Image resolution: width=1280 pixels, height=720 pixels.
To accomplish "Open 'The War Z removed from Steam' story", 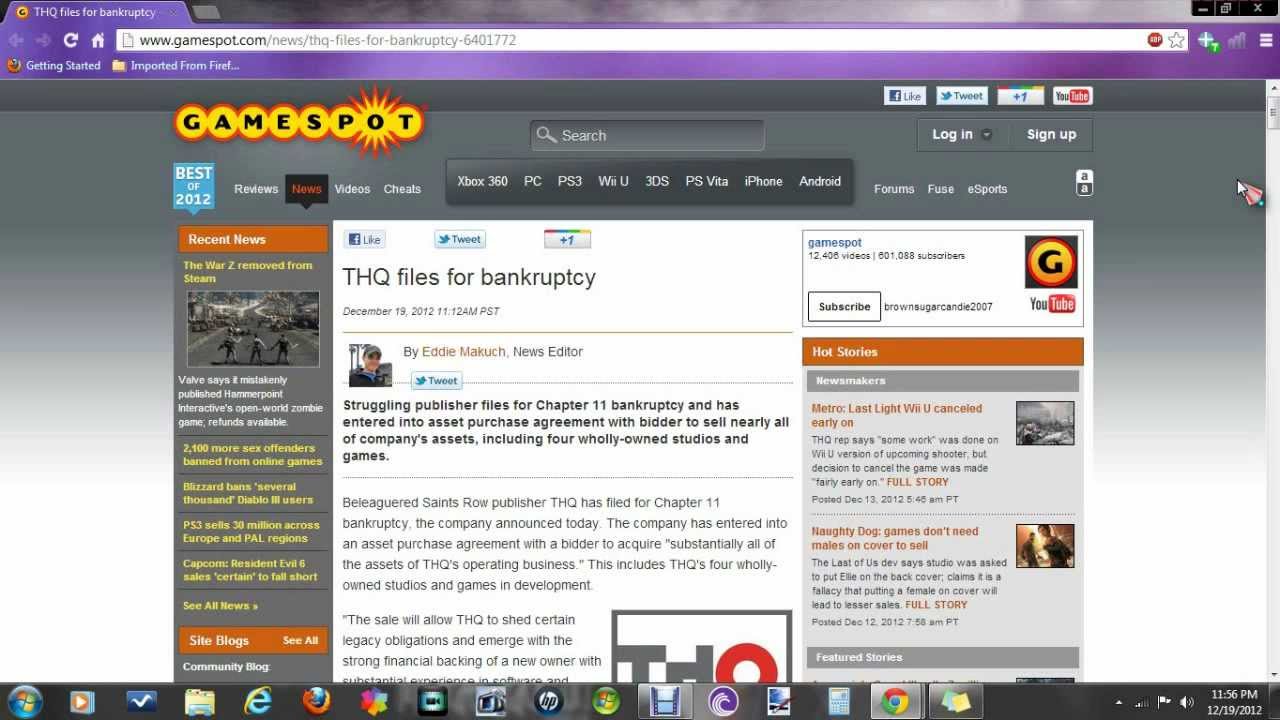I will click(248, 272).
